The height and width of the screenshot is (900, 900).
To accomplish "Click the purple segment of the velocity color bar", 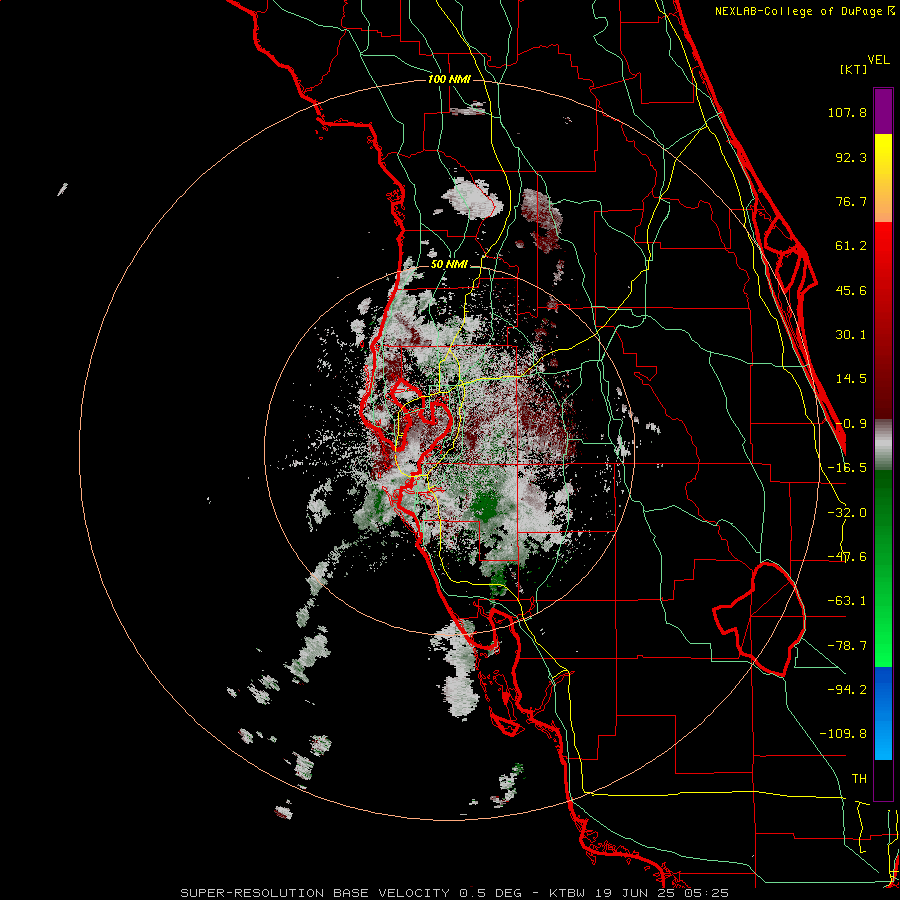I will point(883,111).
